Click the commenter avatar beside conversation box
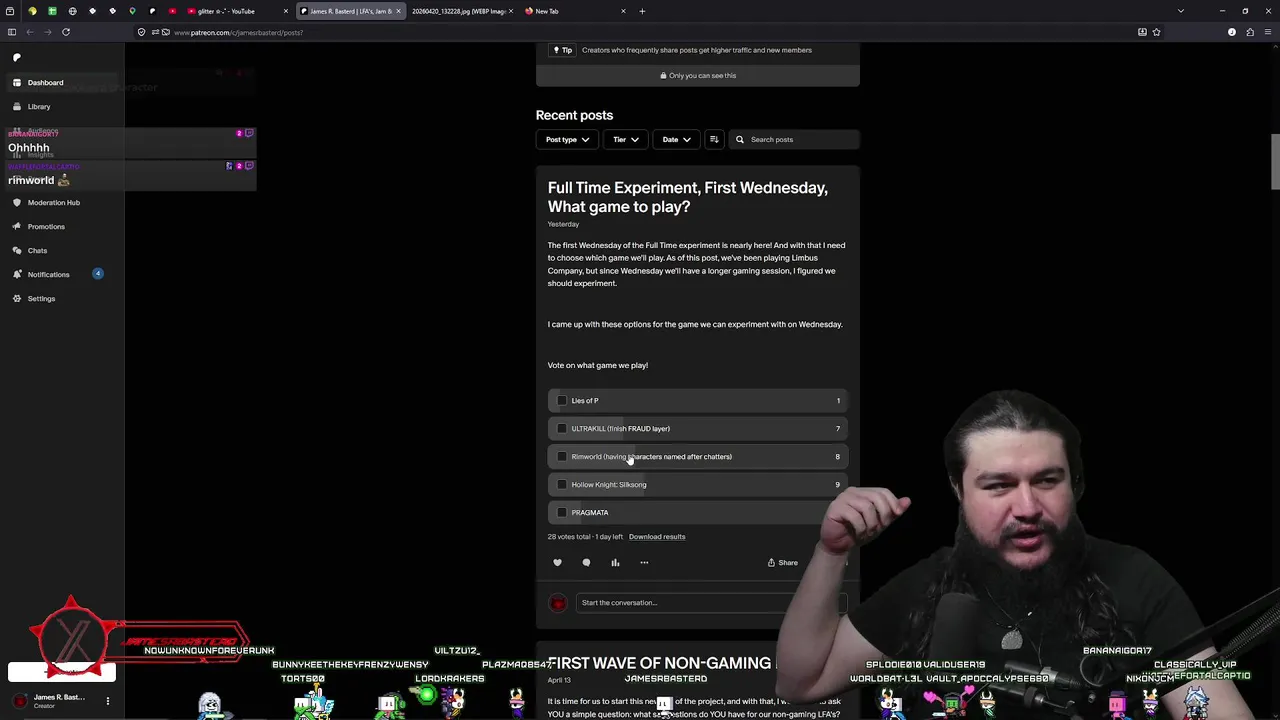The height and width of the screenshot is (720, 1280). (558, 603)
